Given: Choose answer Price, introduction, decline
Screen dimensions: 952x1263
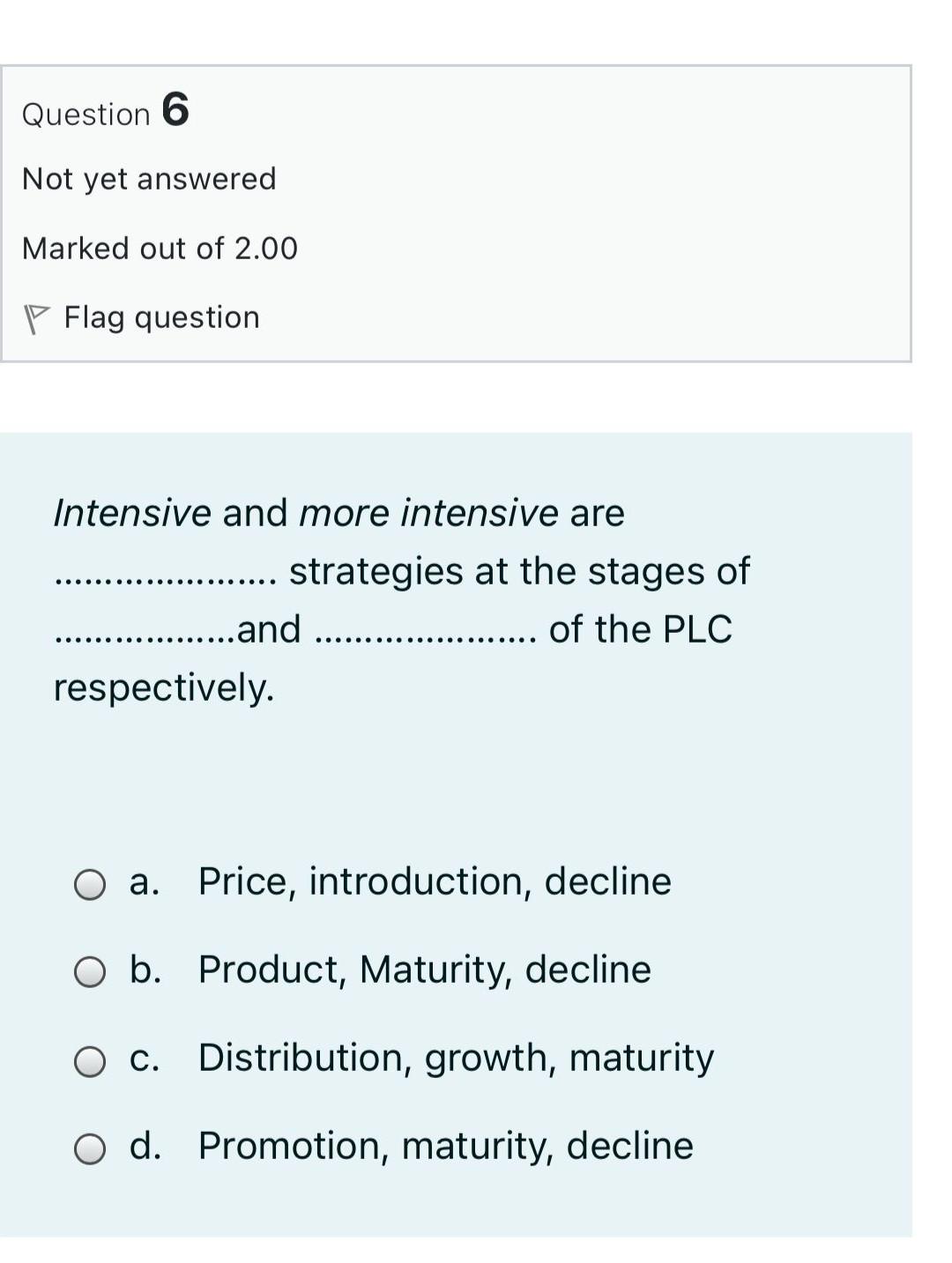Looking at the screenshot, I should (434, 880).
